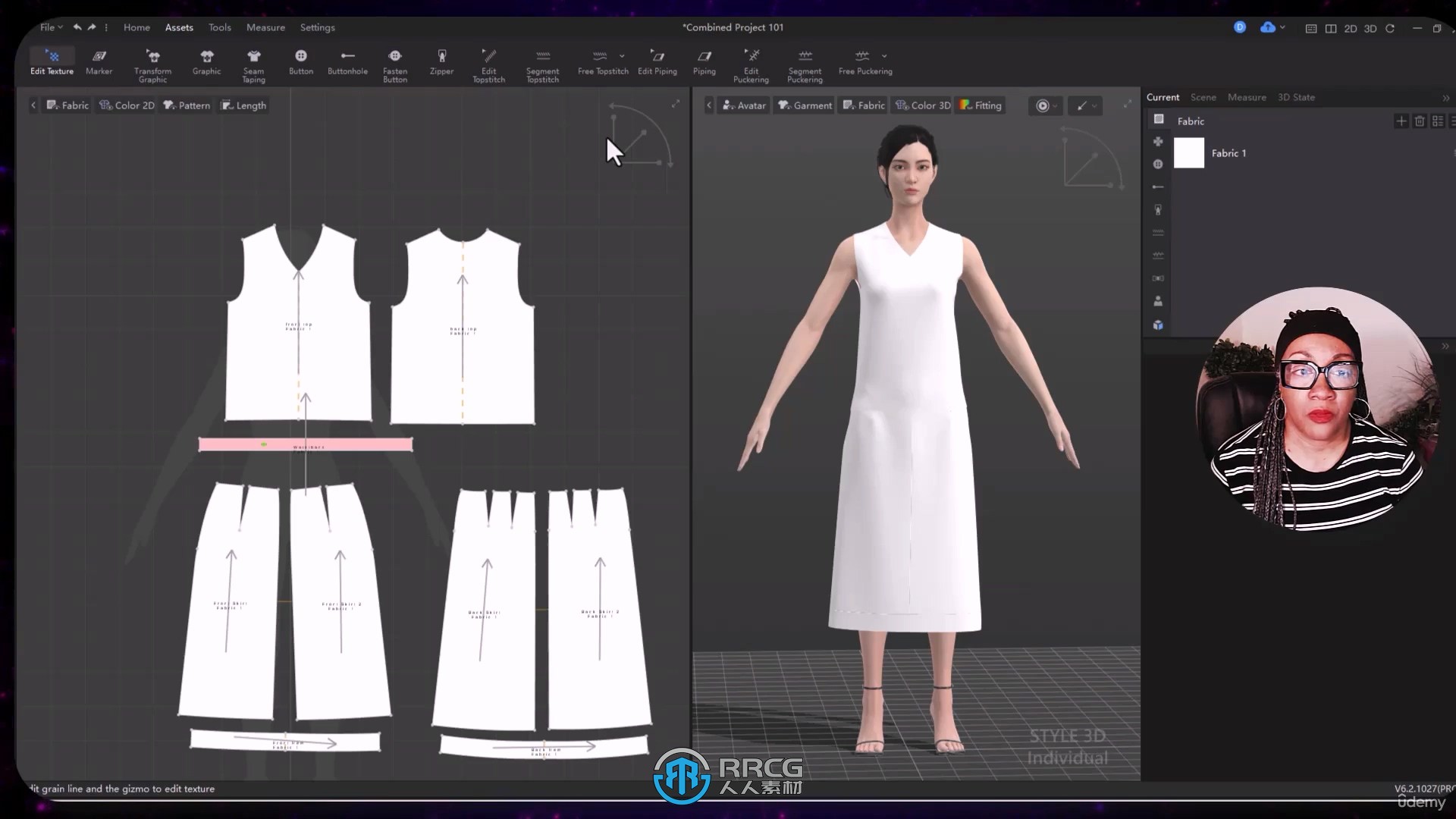Select the Seam Taping tool
1456x819 pixels.
pyautogui.click(x=253, y=64)
